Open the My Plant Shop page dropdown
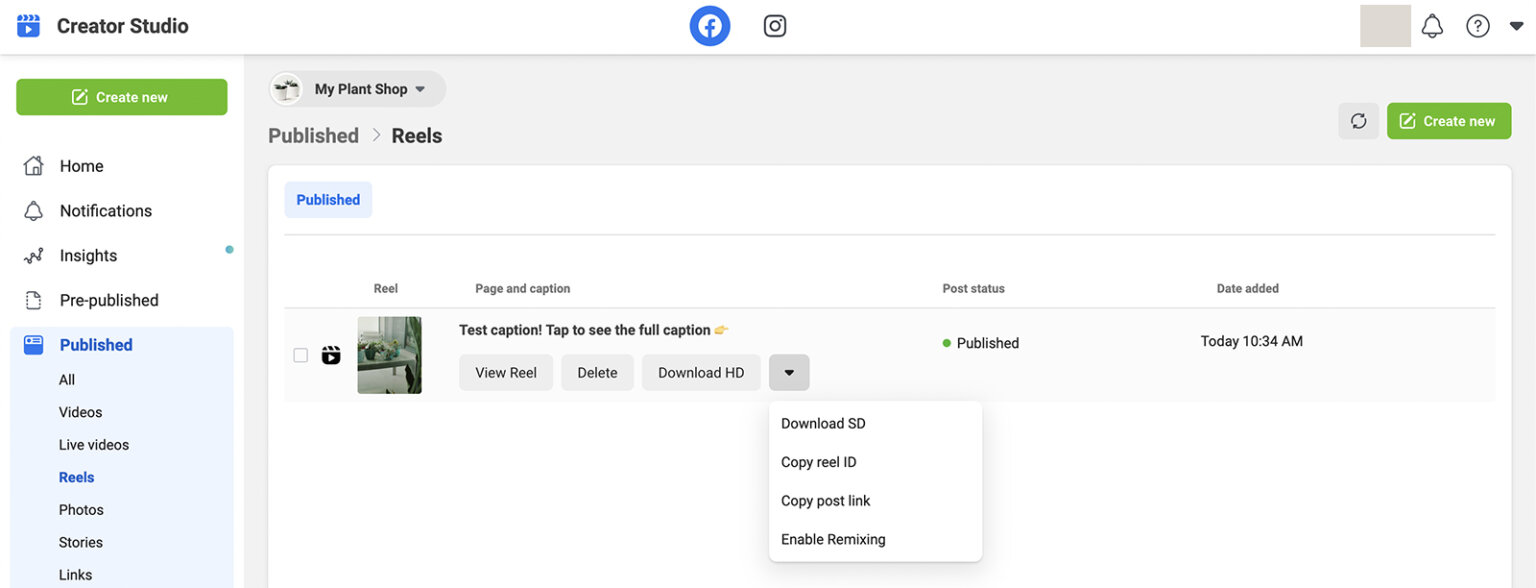This screenshot has width=1536, height=588. pos(357,88)
